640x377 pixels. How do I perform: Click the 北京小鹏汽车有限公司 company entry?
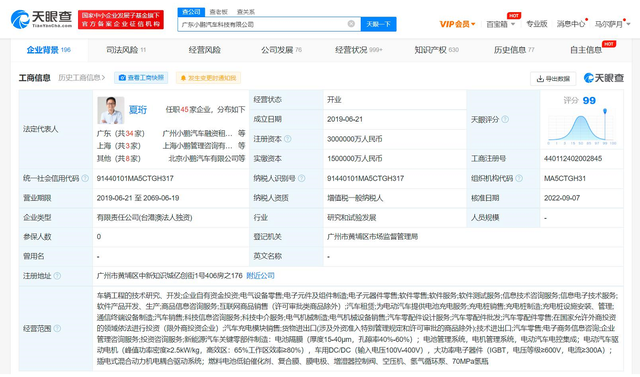tap(203, 158)
